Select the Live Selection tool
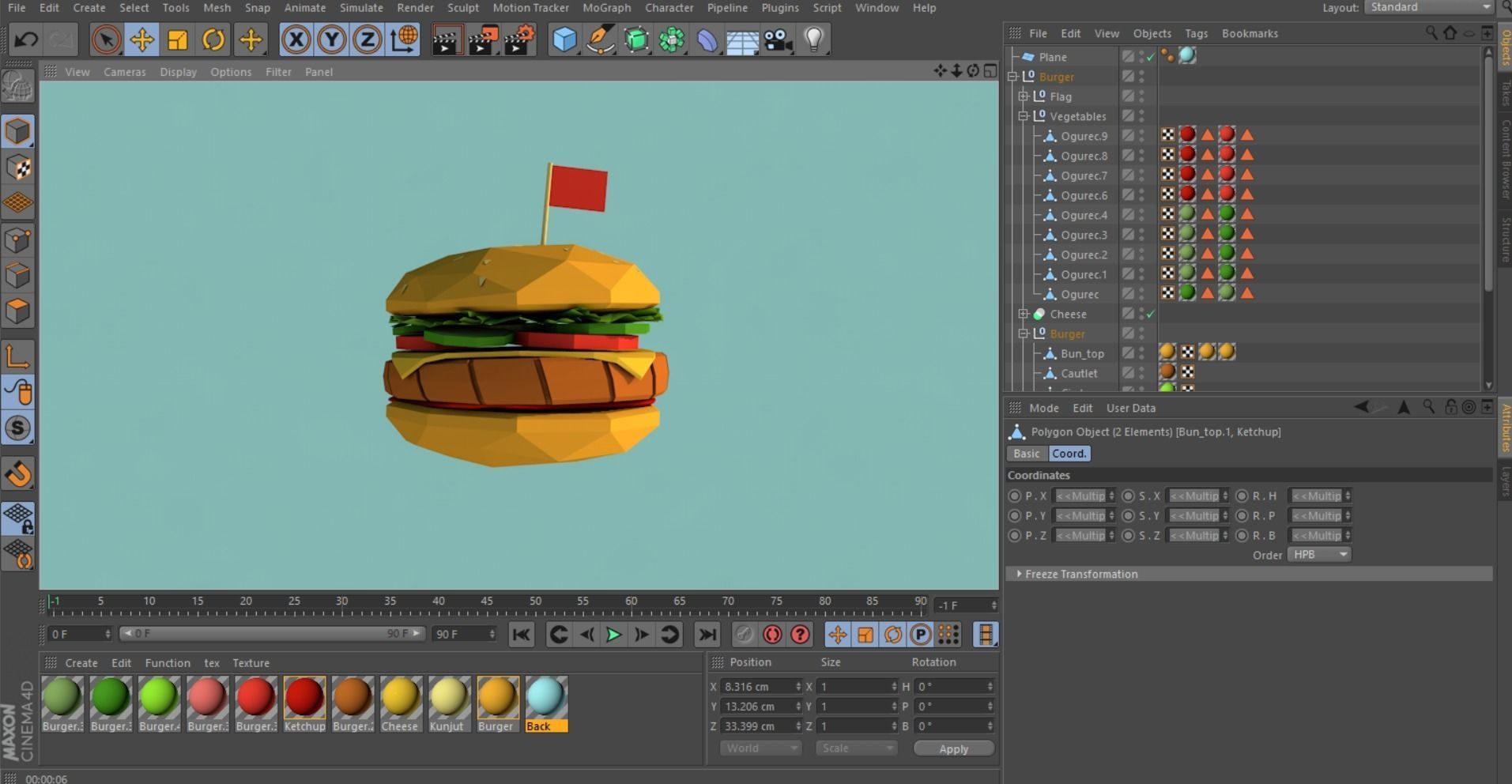This screenshot has height=784, width=1512. [x=106, y=40]
